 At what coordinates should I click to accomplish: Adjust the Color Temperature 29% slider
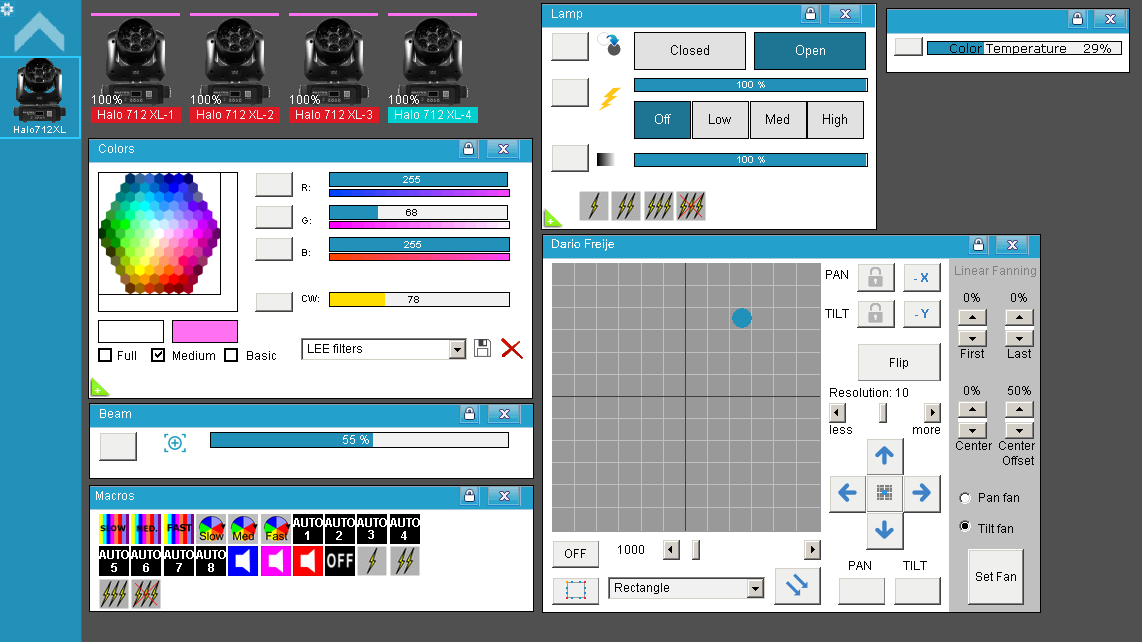(x=1024, y=48)
